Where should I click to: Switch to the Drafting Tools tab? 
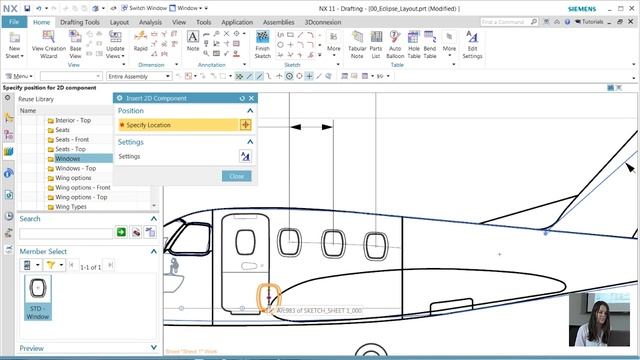pos(80,22)
